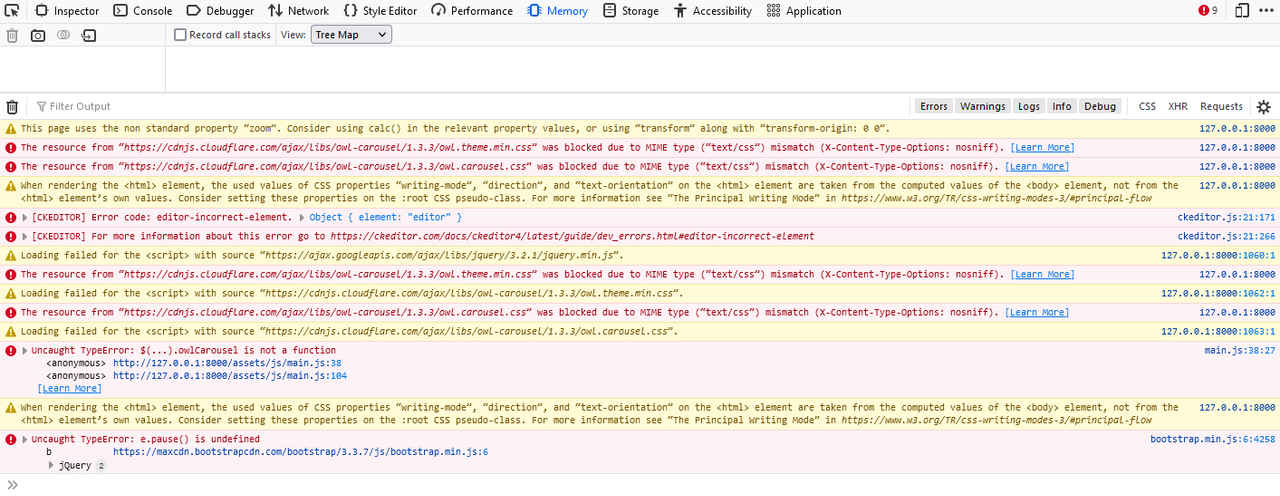Open the Debugger tab
Image resolution: width=1280 pixels, height=496 pixels.
tap(220, 11)
